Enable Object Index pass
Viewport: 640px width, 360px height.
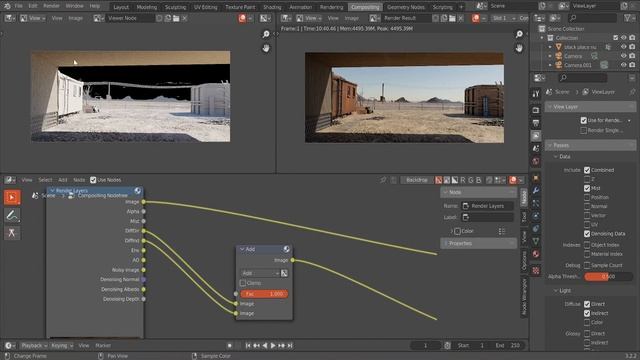[587, 245]
